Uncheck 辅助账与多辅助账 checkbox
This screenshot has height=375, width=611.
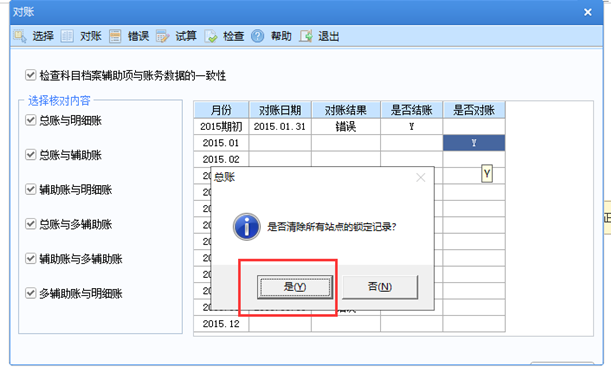point(31,258)
